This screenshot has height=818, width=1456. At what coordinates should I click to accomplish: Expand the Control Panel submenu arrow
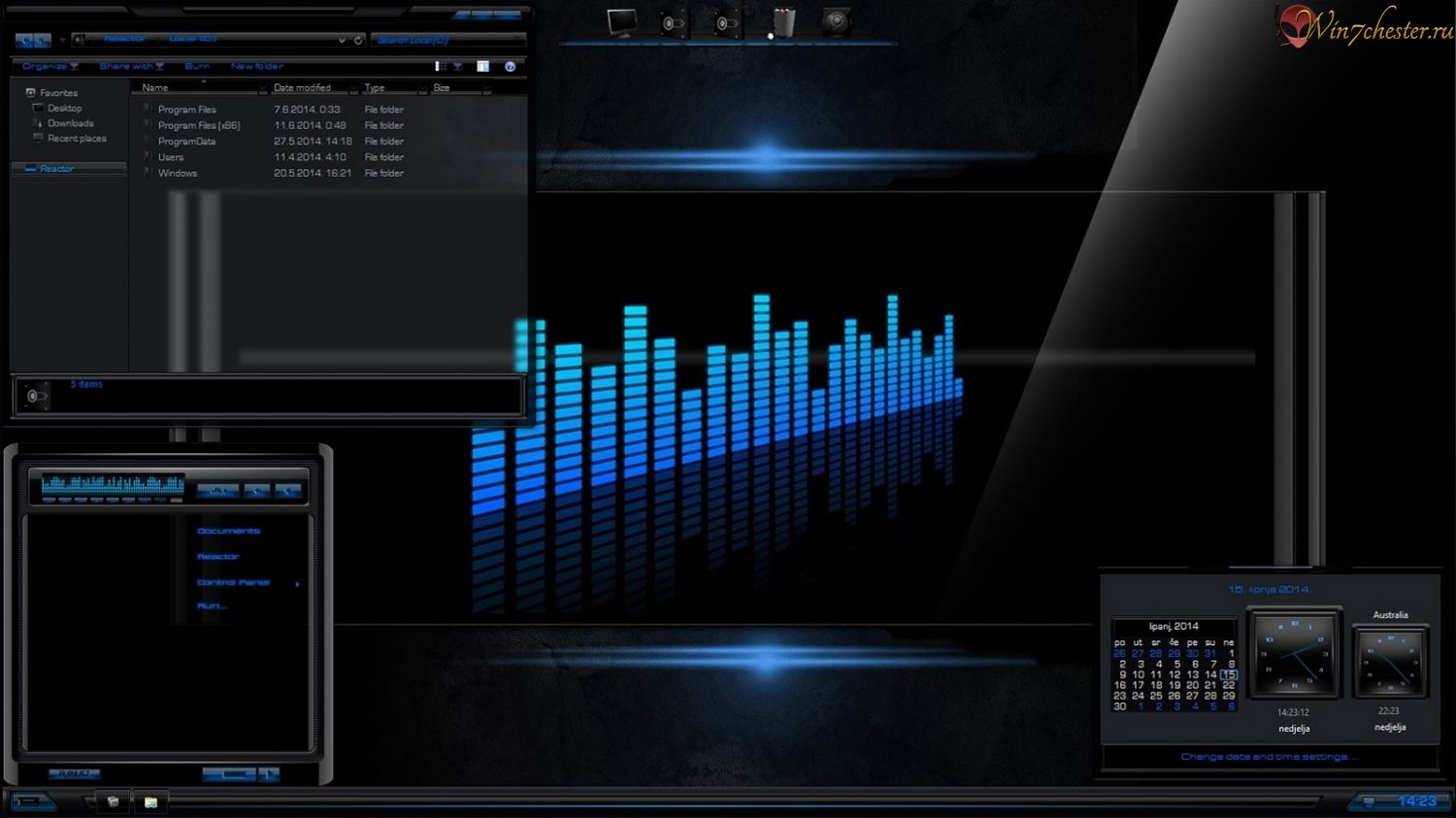[297, 584]
